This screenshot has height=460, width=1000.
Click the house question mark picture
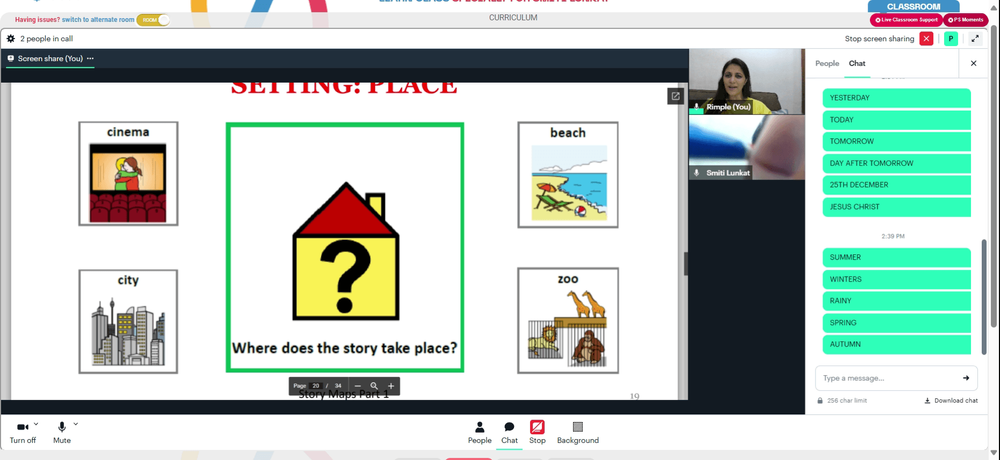345,251
